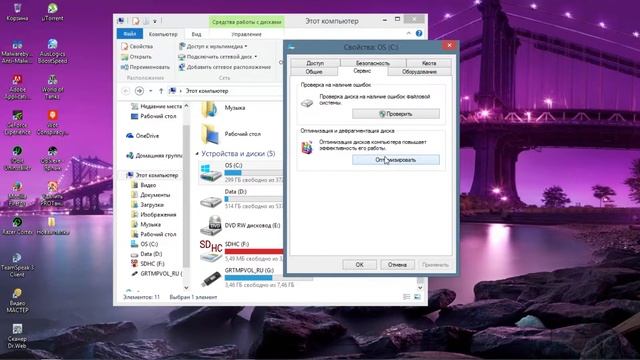The height and width of the screenshot is (360, 640).
Task: Click Свойства in the Explorer ribbon
Action: 137,47
